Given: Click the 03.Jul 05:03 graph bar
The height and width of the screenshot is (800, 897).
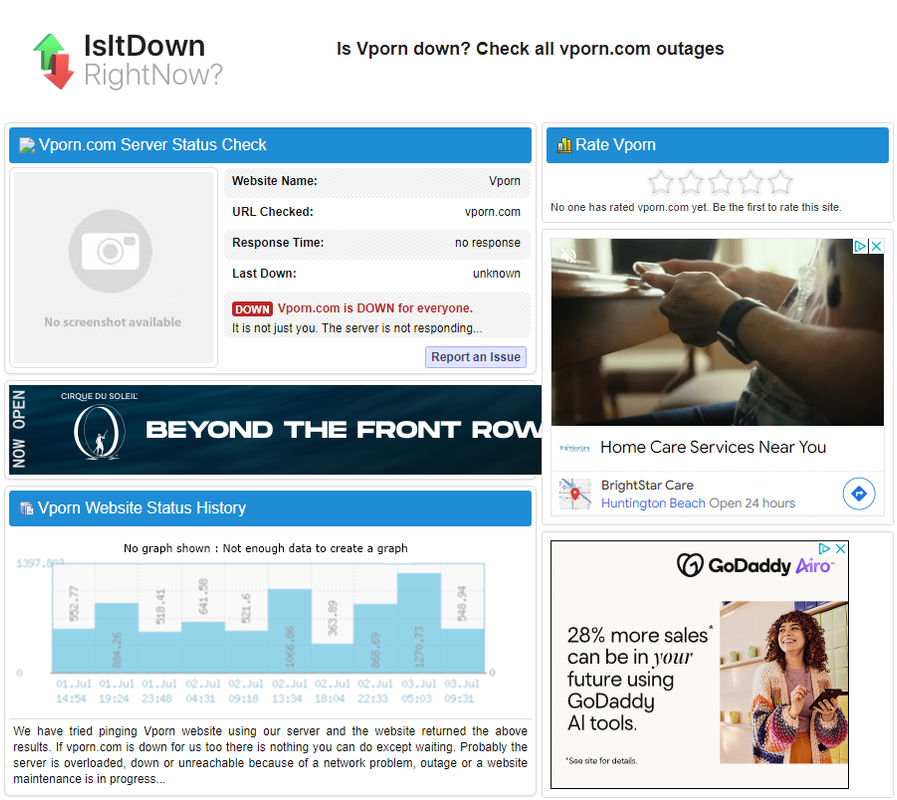Looking at the screenshot, I should 419,623.
